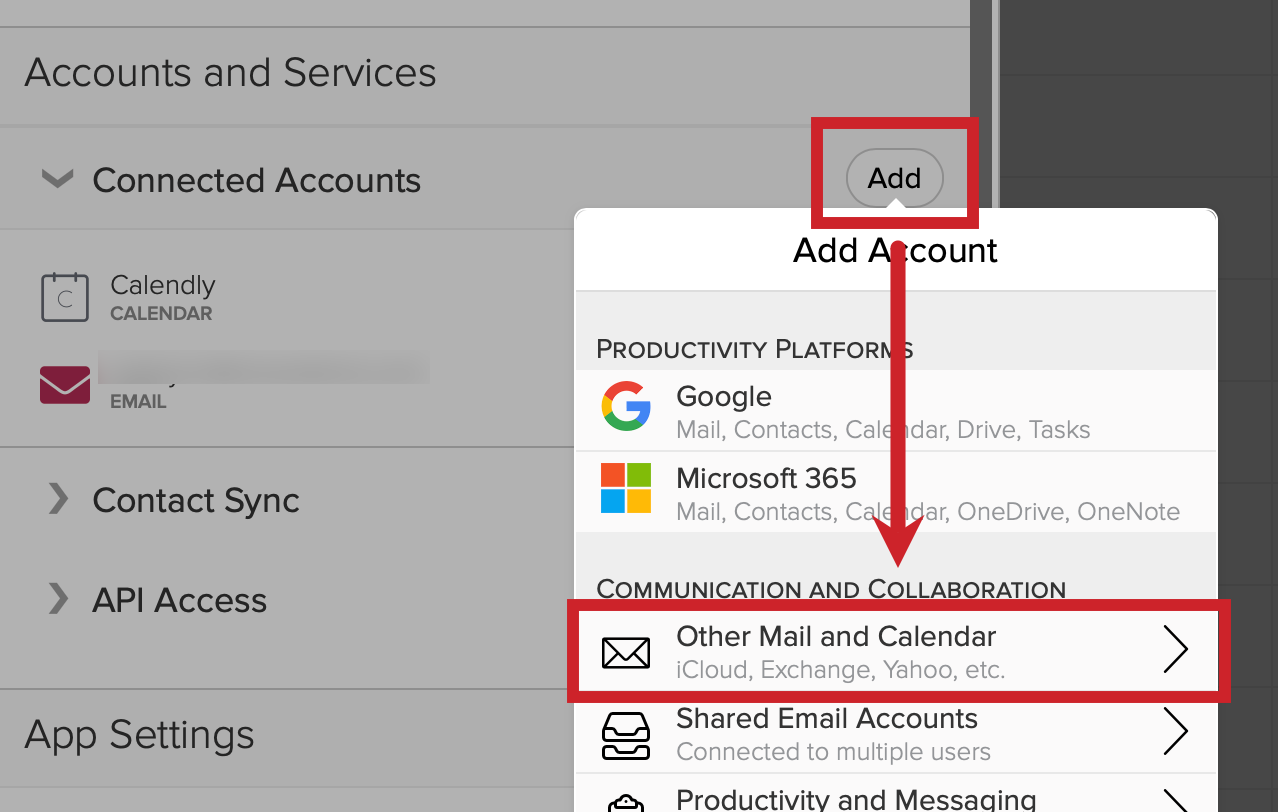
Task: Click 'Mail, Contacts, Calendar, Drive, Tasks' subtitle
Action: pos(883,430)
